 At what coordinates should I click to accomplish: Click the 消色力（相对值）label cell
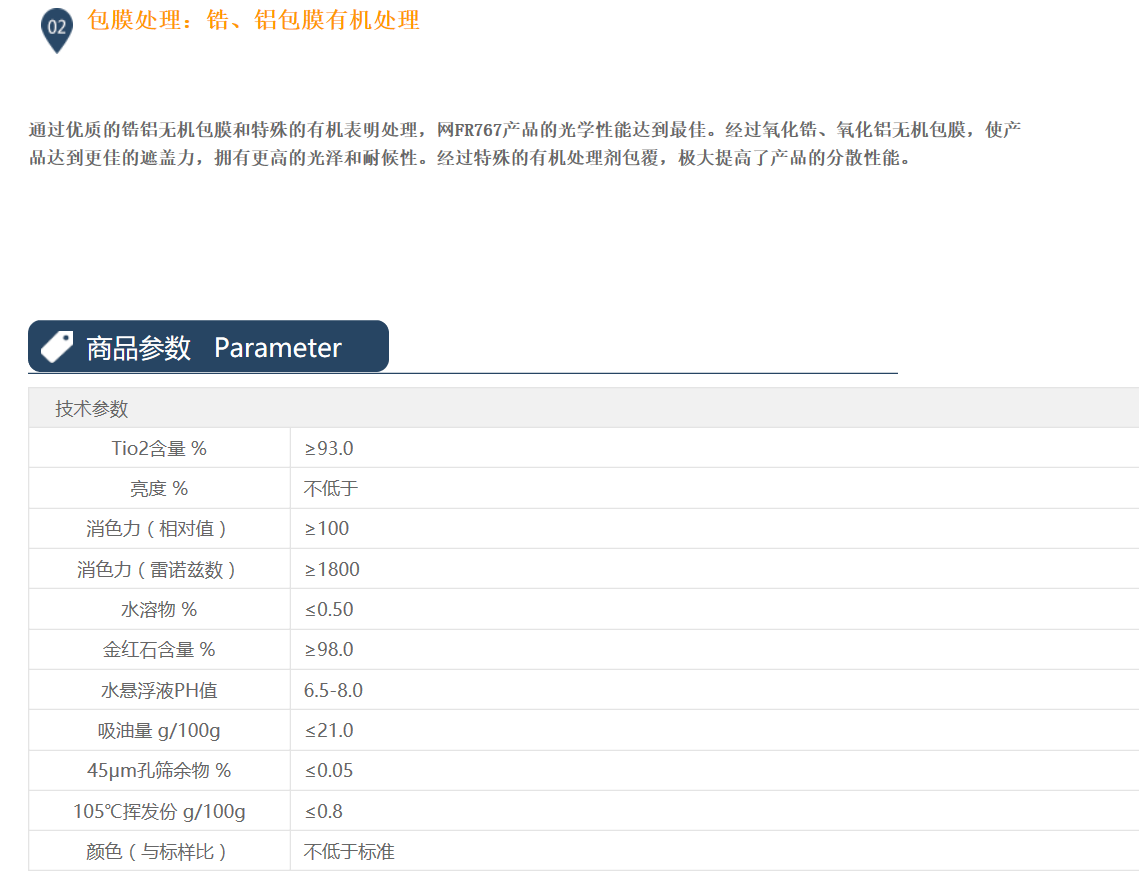[159, 529]
